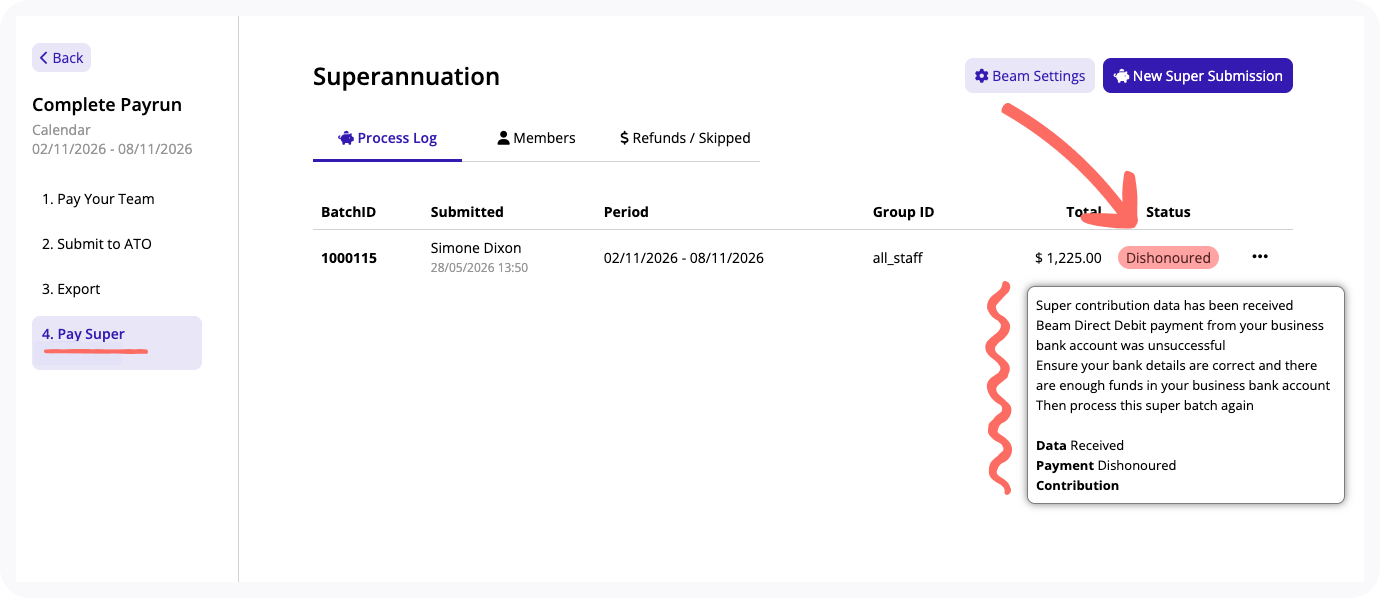
Task: Click the BatchID column header
Action: point(348,212)
